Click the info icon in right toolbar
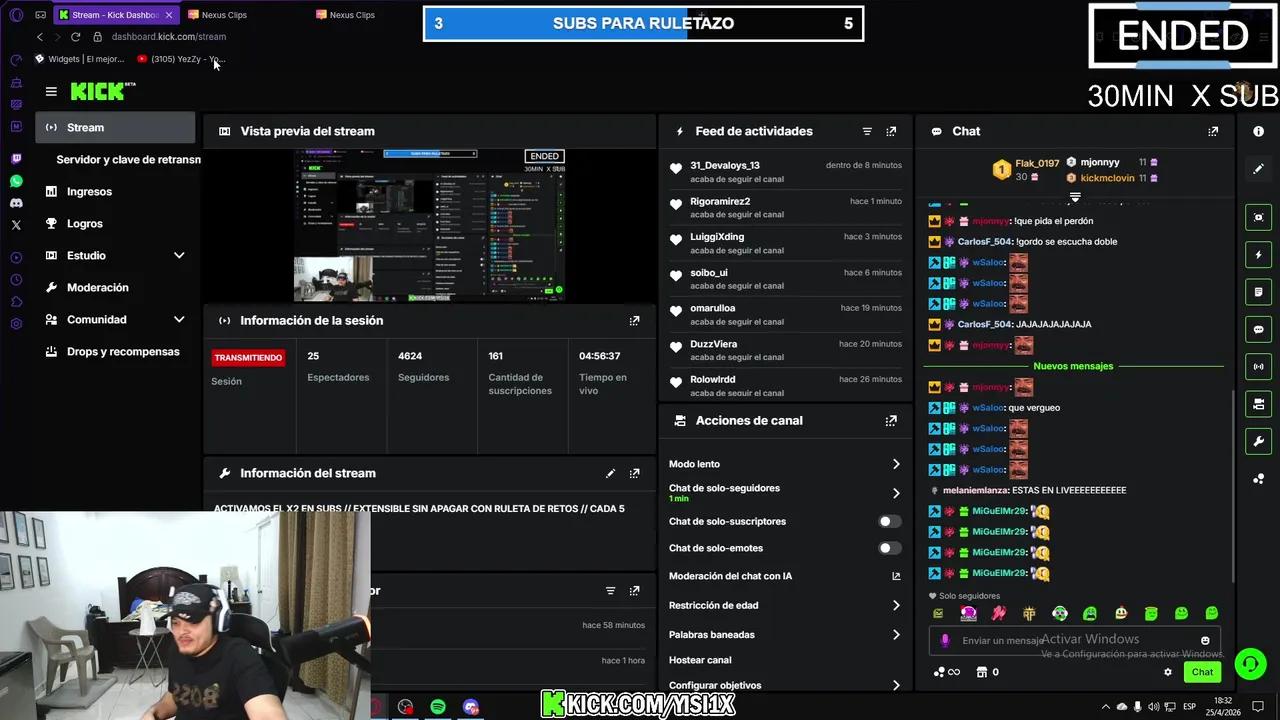This screenshot has height=720, width=1280. click(1258, 131)
